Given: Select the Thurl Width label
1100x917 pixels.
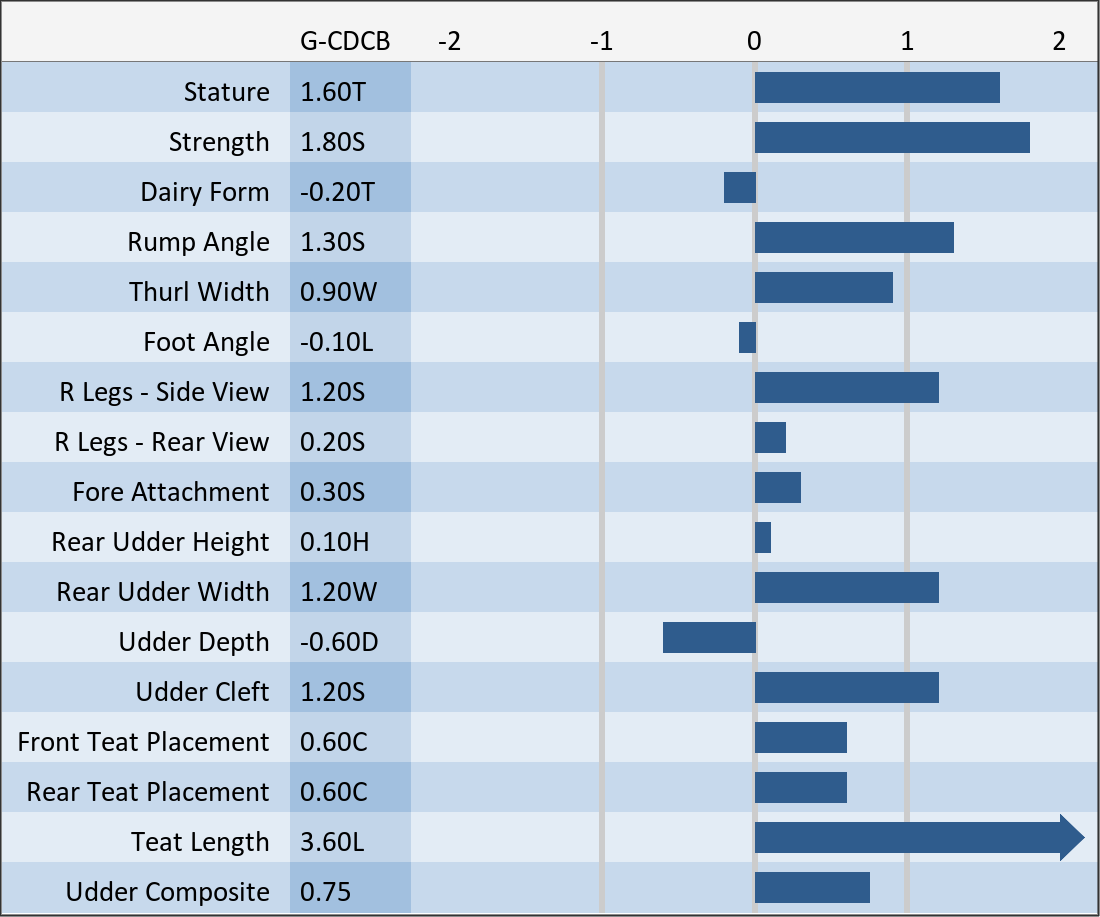Looking at the screenshot, I should pos(199,292).
